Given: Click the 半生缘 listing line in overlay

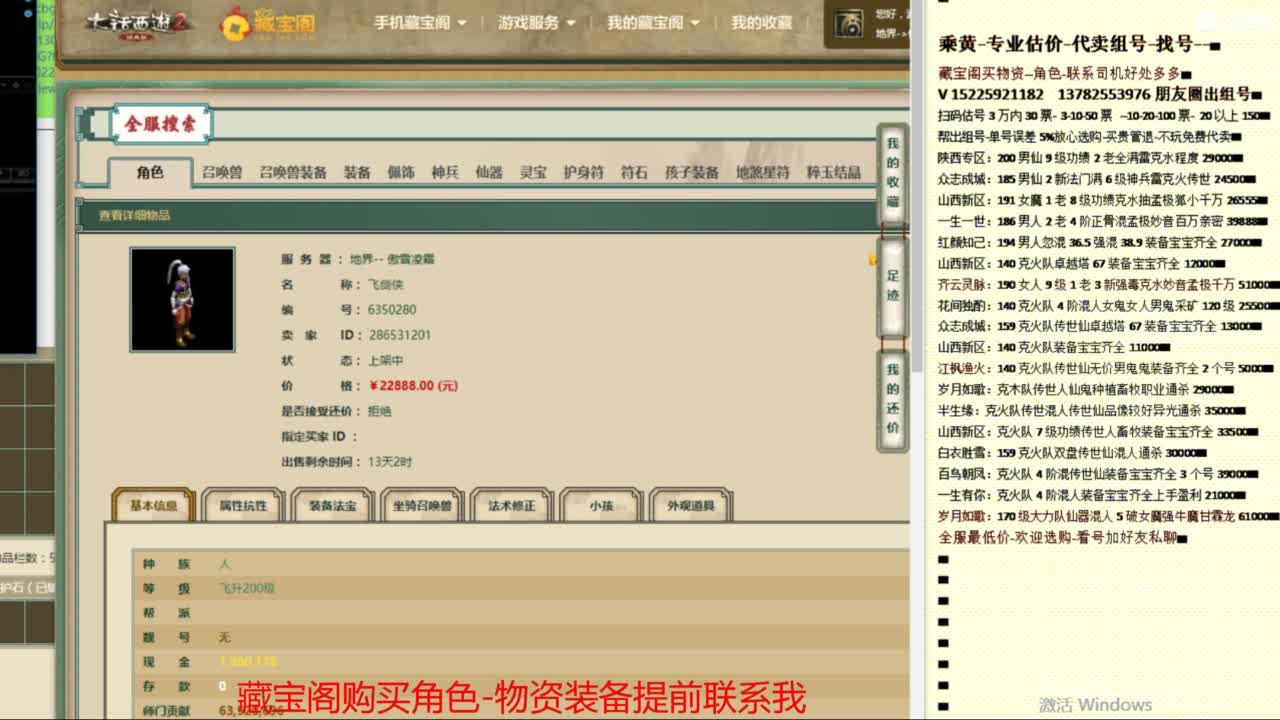Looking at the screenshot, I should tap(1091, 410).
